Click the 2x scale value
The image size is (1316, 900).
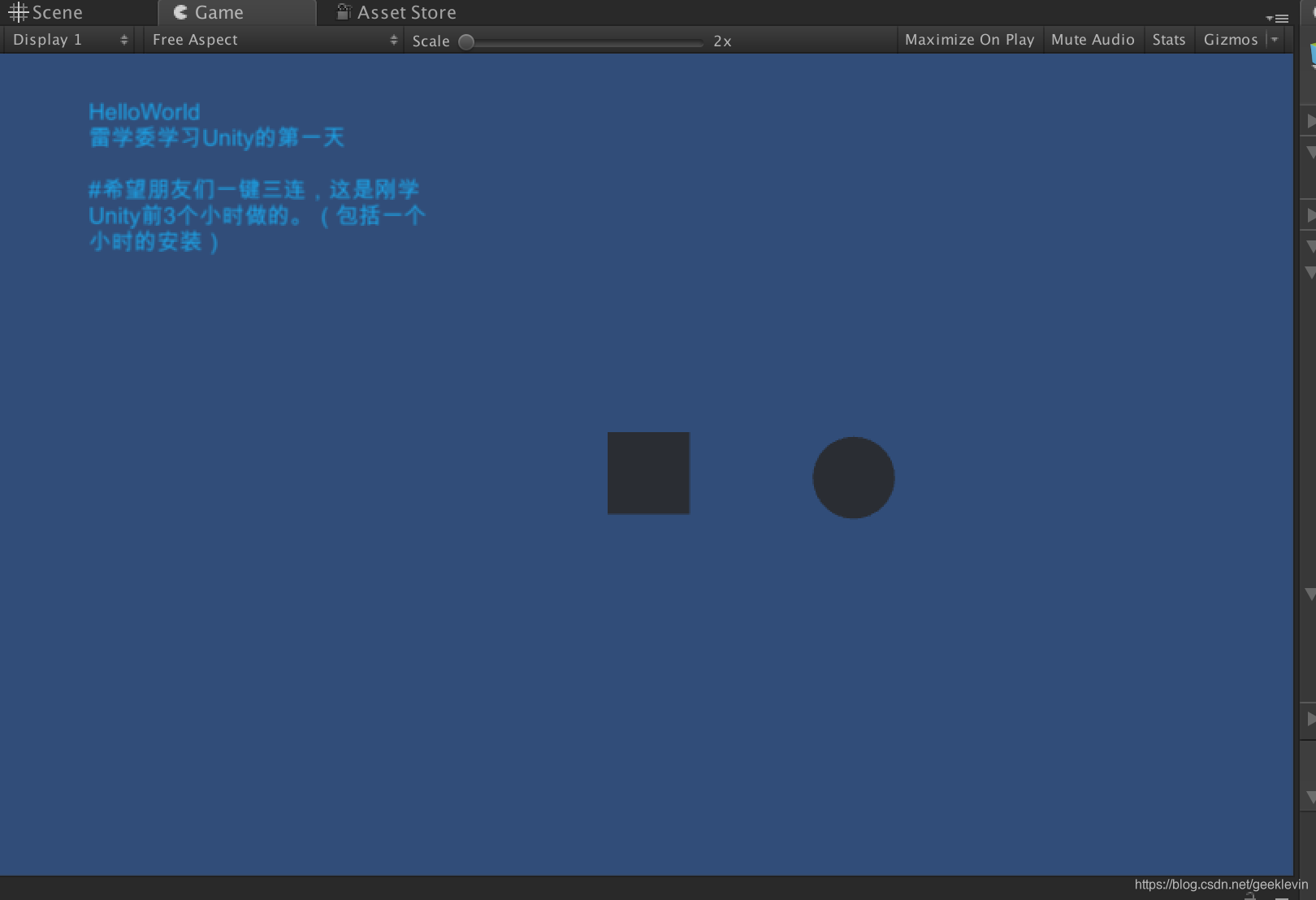(x=722, y=41)
